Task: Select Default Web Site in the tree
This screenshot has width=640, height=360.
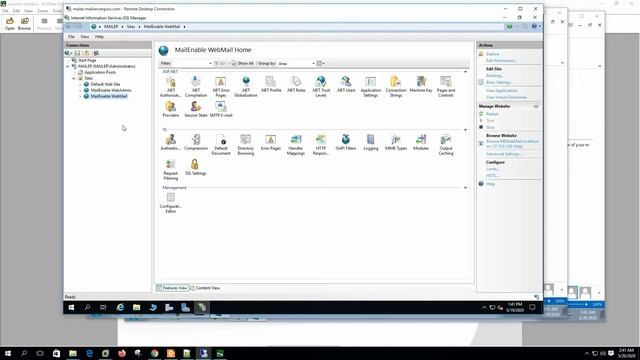Action: [x=105, y=84]
